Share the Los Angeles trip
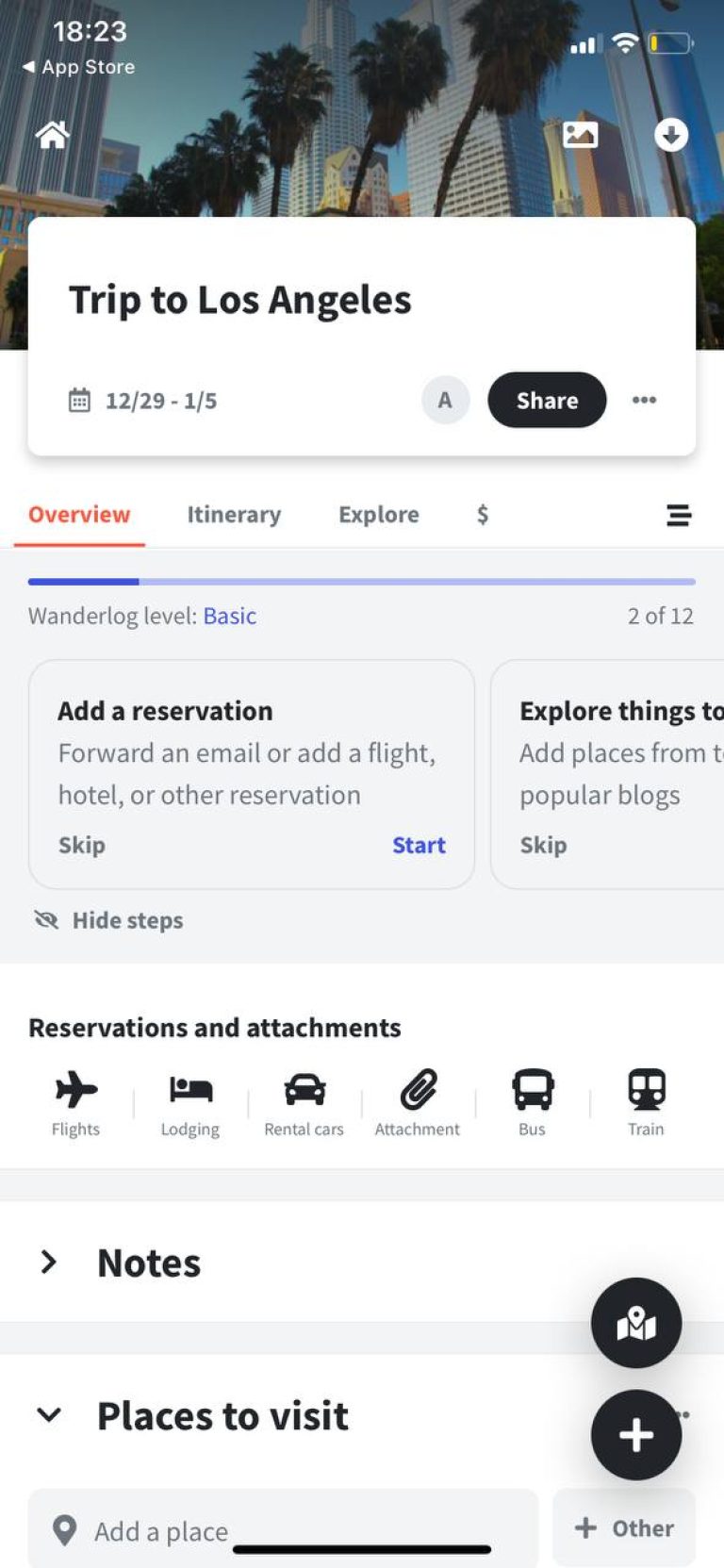Image resolution: width=724 pixels, height=1568 pixels. click(x=547, y=400)
